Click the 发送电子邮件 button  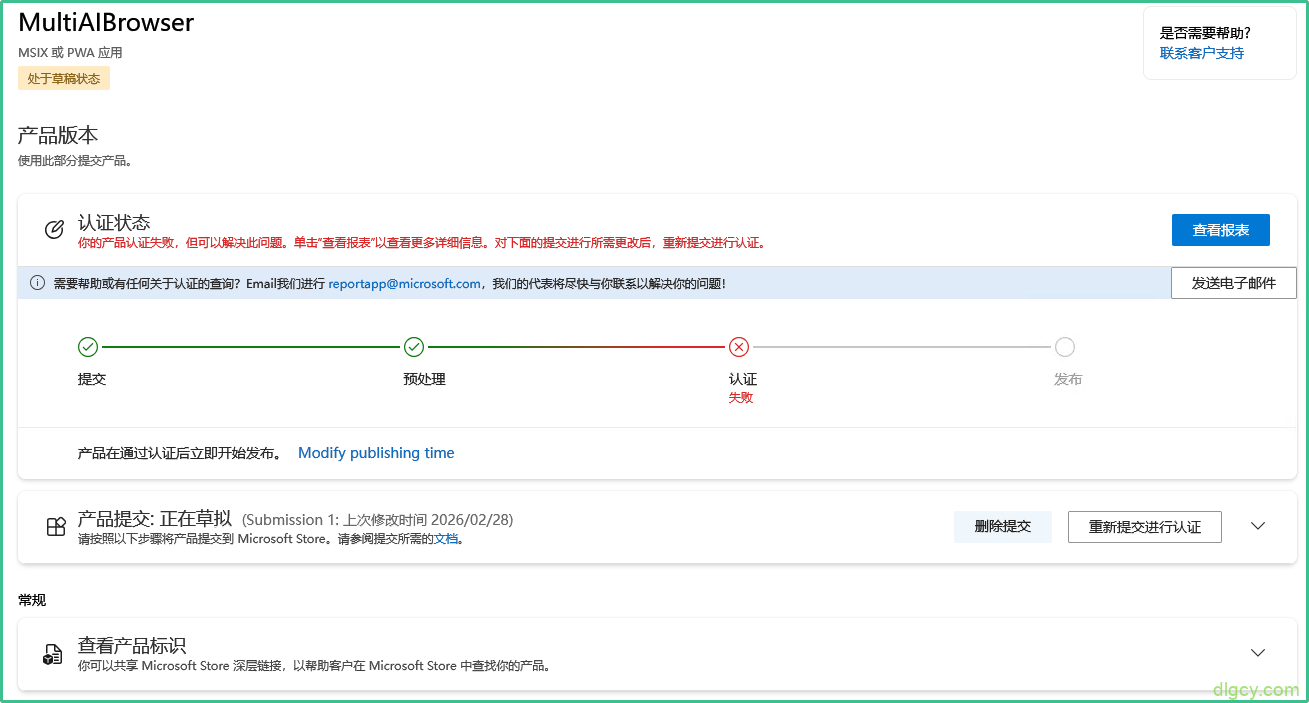[1233, 283]
